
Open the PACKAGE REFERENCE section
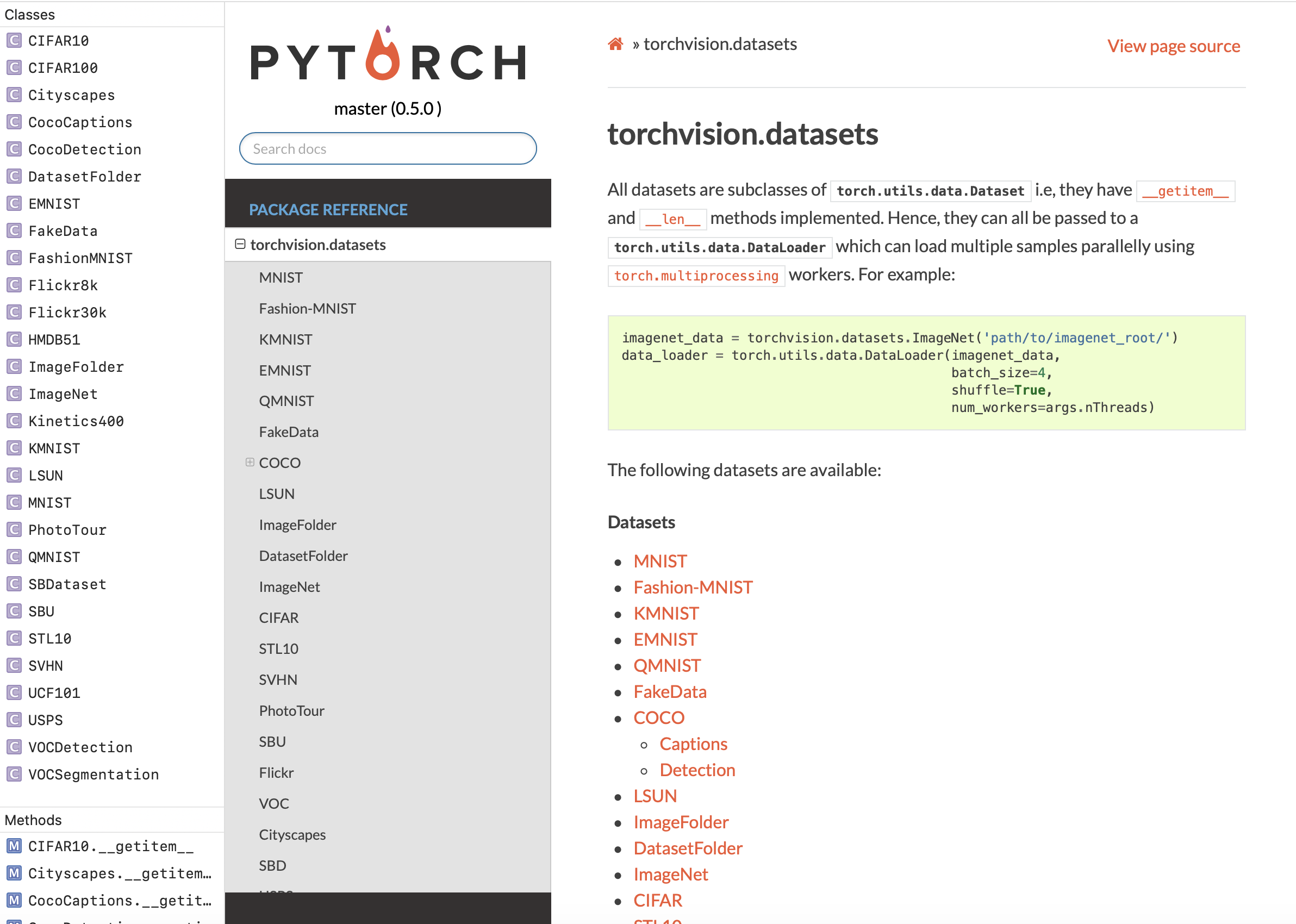click(x=328, y=209)
